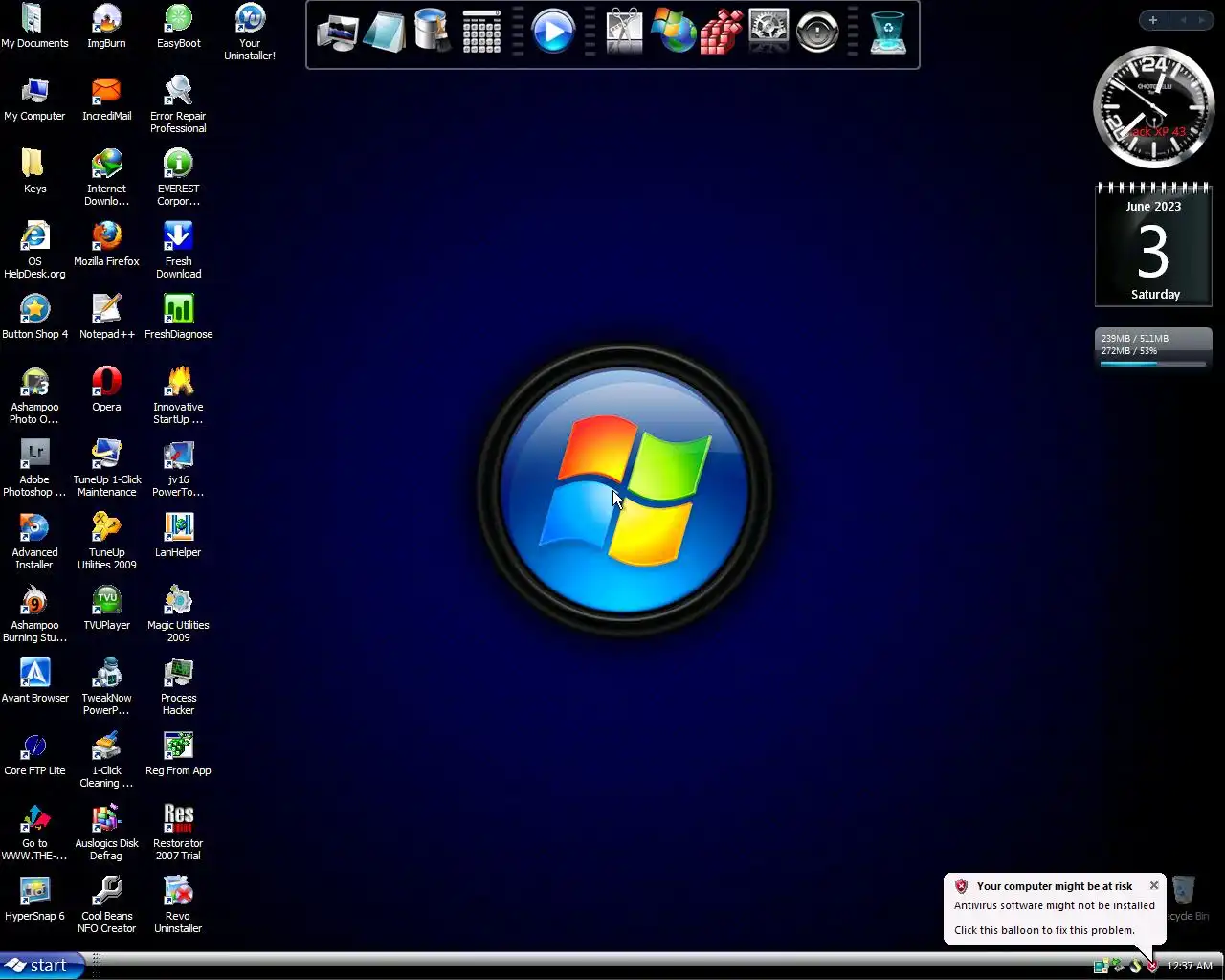Open the Revo Uninstaller shortcut
Image resolution: width=1225 pixels, height=980 pixels.
(178, 905)
